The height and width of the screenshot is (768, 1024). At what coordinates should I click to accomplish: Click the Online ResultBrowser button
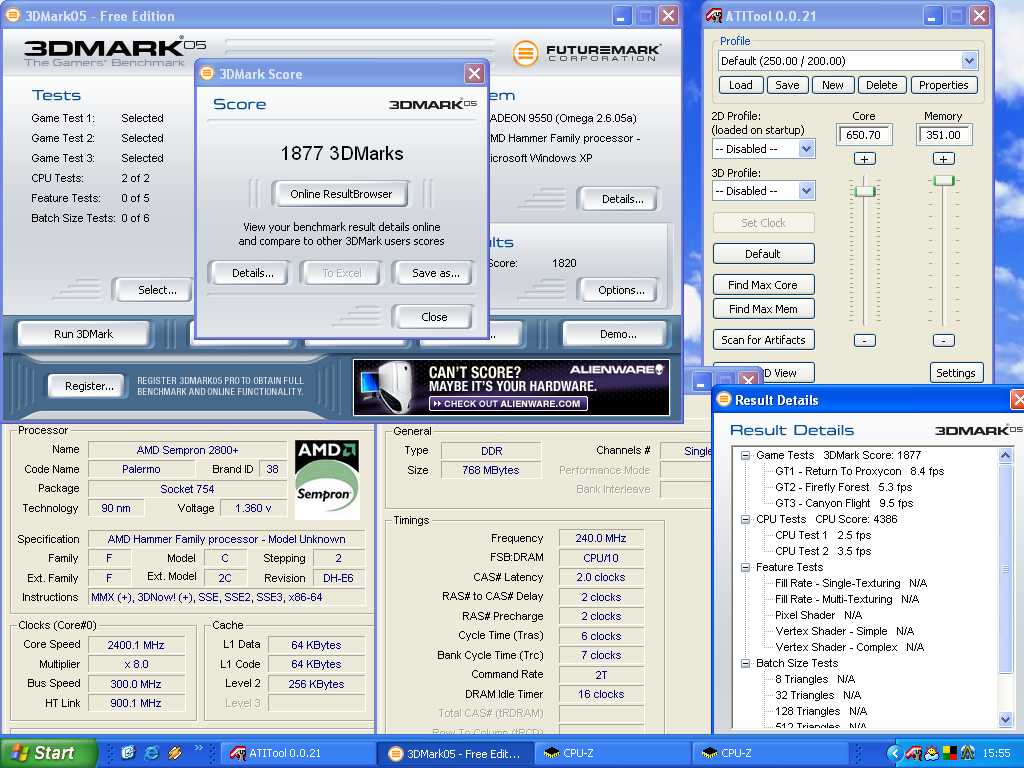(x=341, y=194)
